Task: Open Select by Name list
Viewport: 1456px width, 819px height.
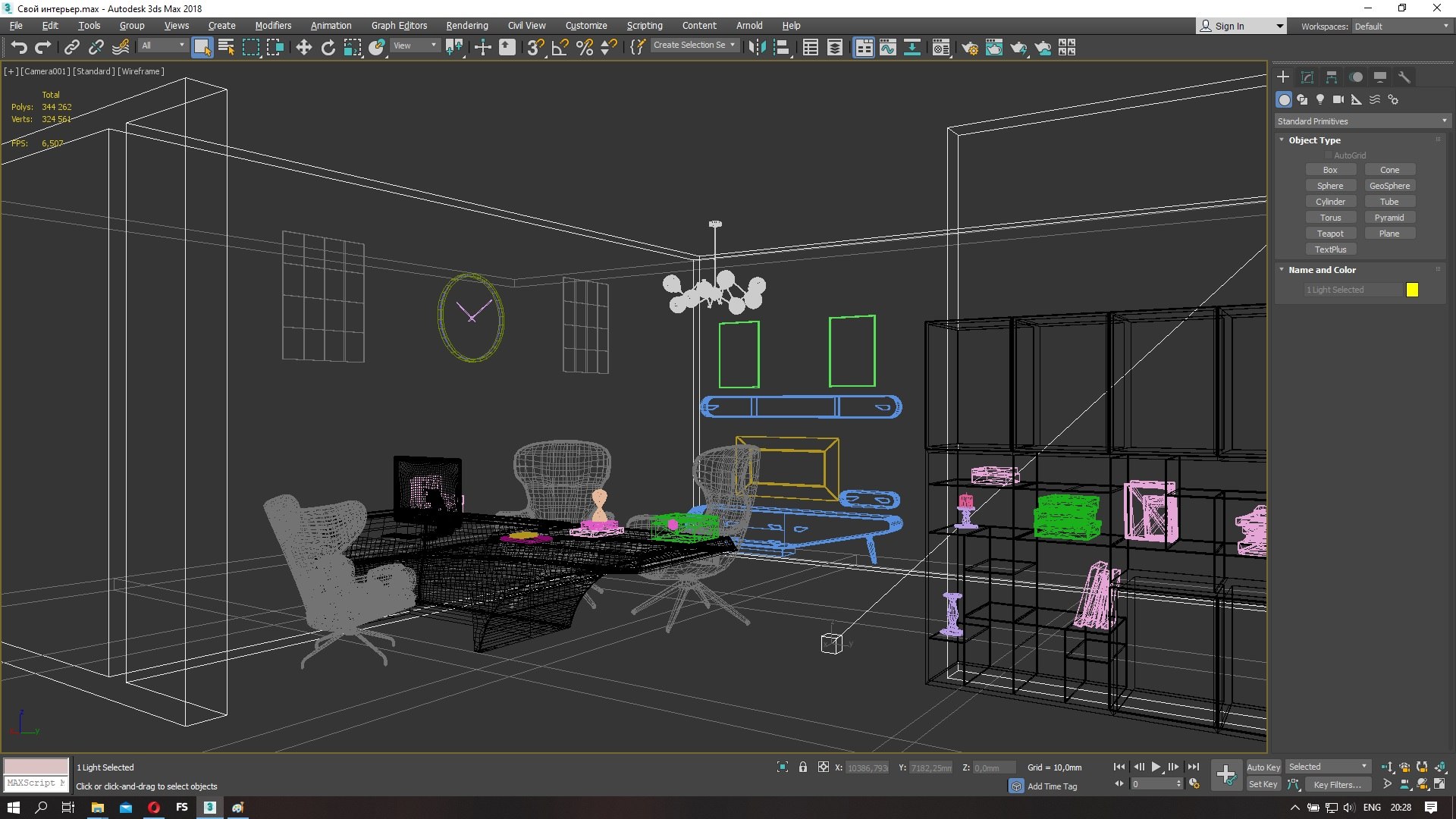Action: tap(226, 48)
